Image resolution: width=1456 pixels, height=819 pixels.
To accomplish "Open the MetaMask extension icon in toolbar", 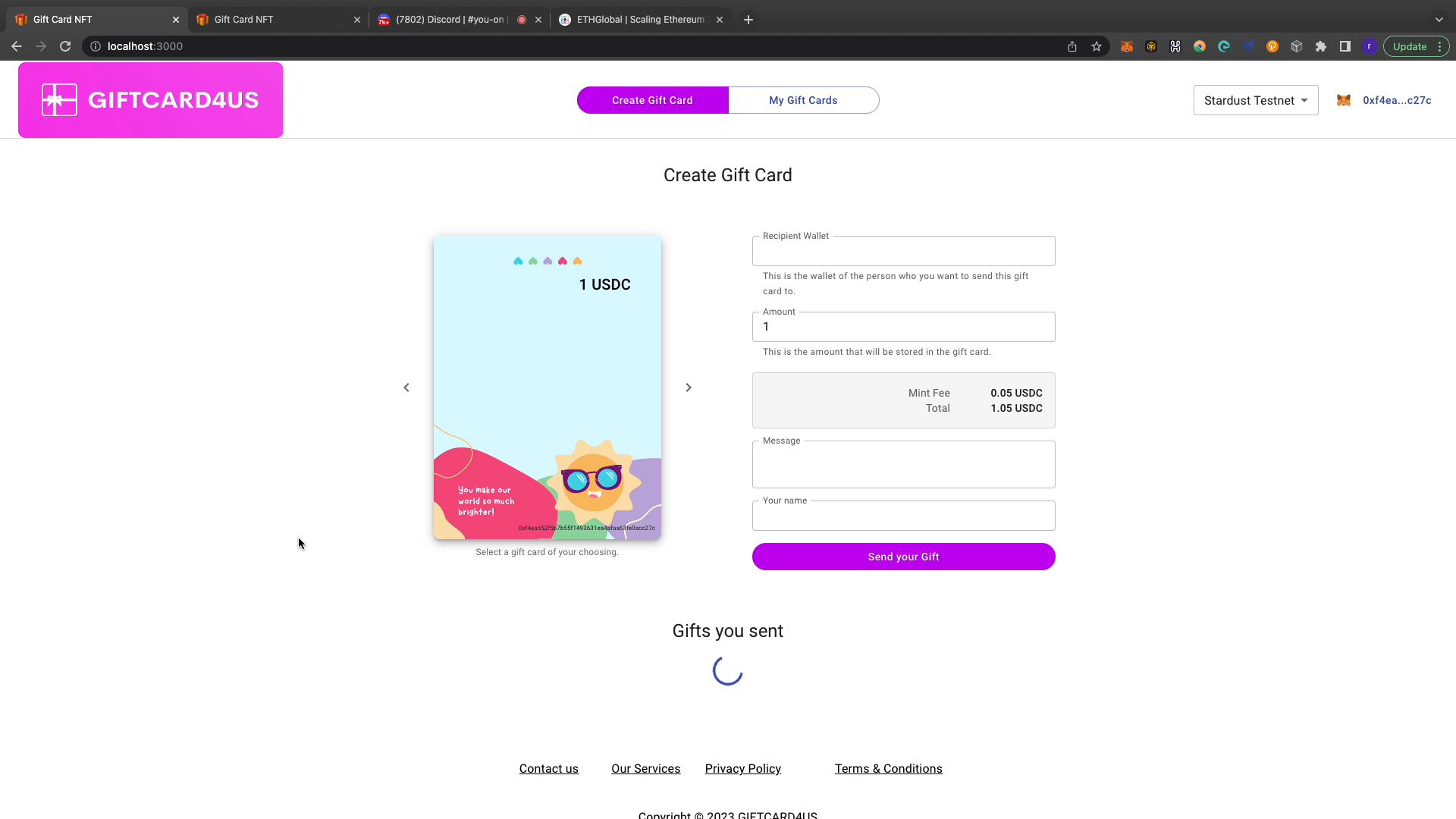I will point(1127,46).
